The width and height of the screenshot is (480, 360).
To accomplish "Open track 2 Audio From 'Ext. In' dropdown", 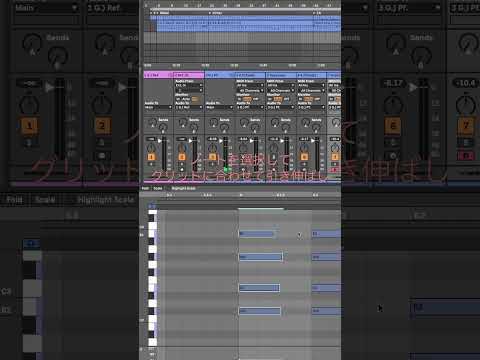I will [189, 85].
